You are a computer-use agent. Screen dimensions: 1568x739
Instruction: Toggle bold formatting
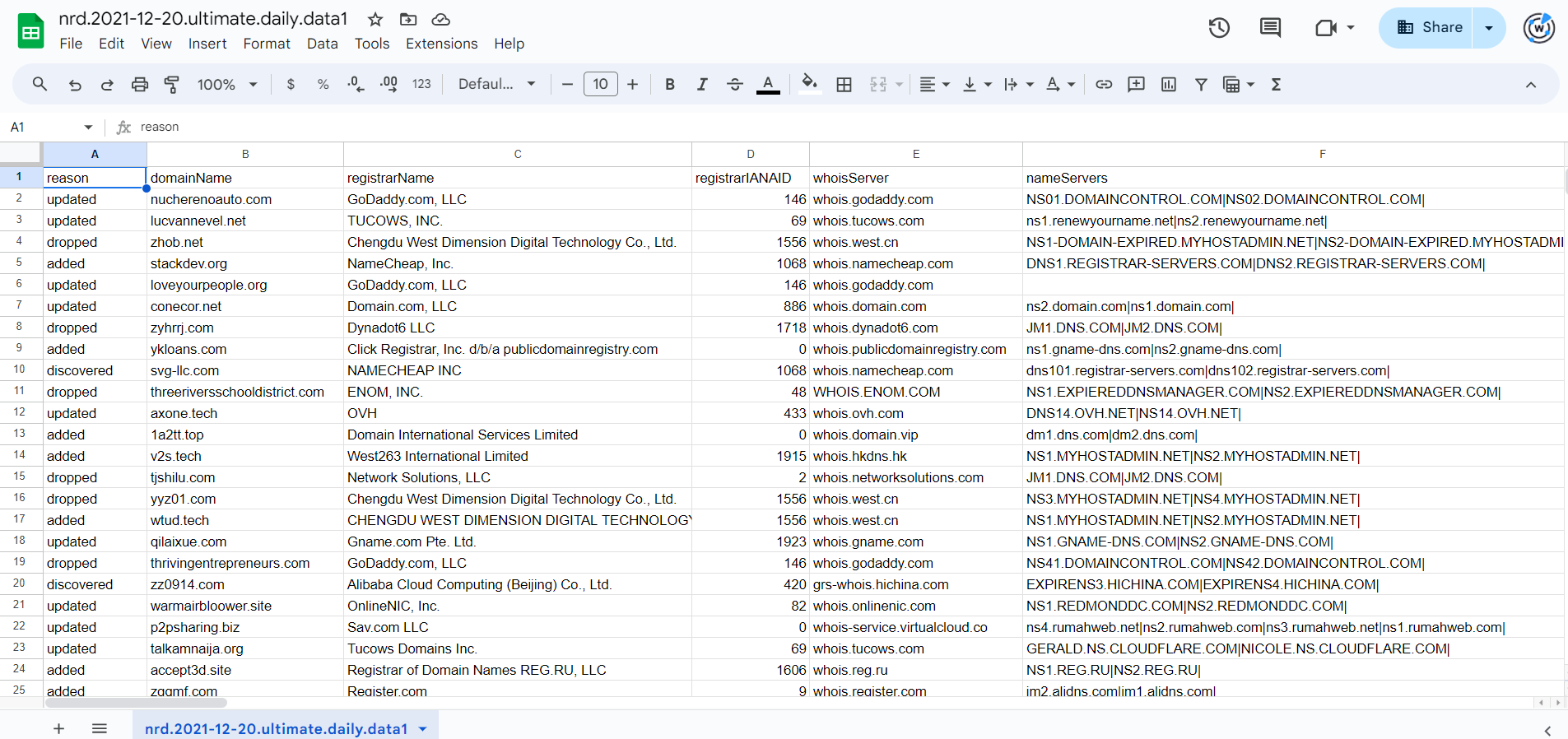(x=670, y=85)
